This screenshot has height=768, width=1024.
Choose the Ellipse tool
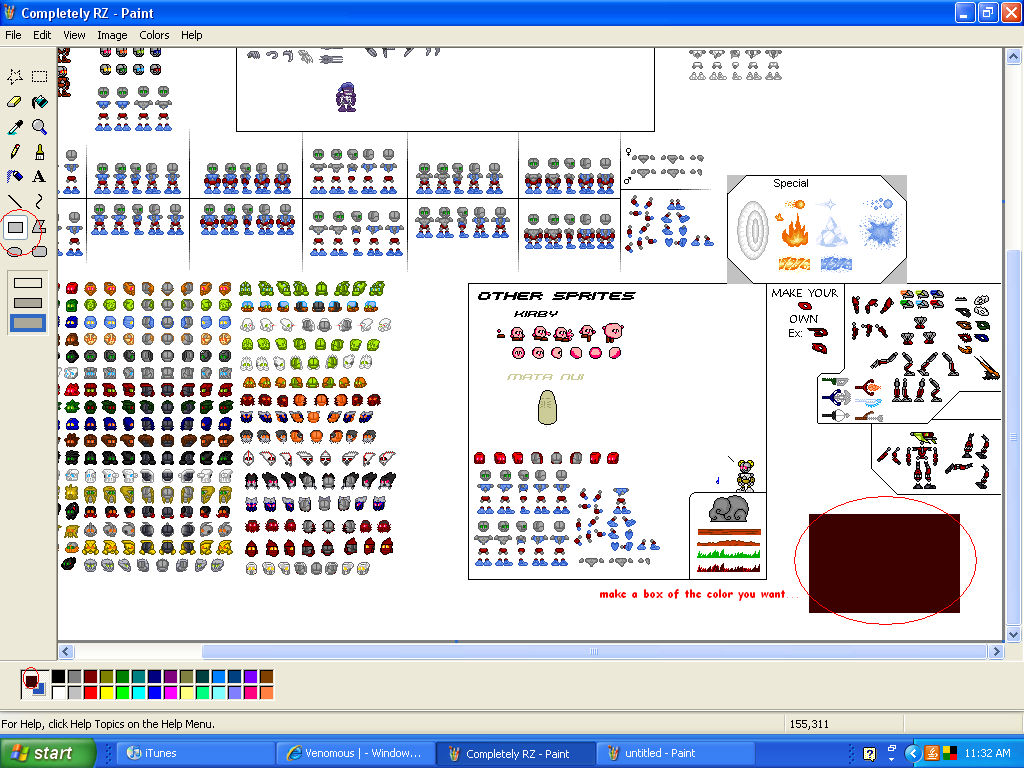click(15, 251)
